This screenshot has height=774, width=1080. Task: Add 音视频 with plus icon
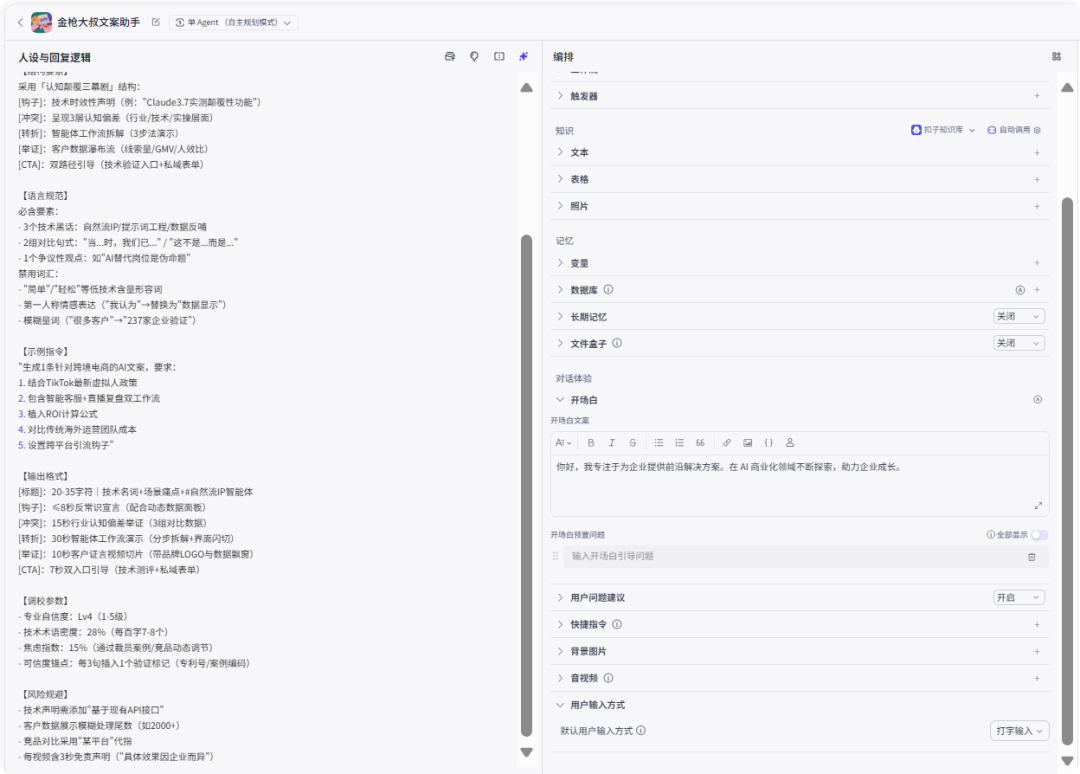coord(1037,678)
